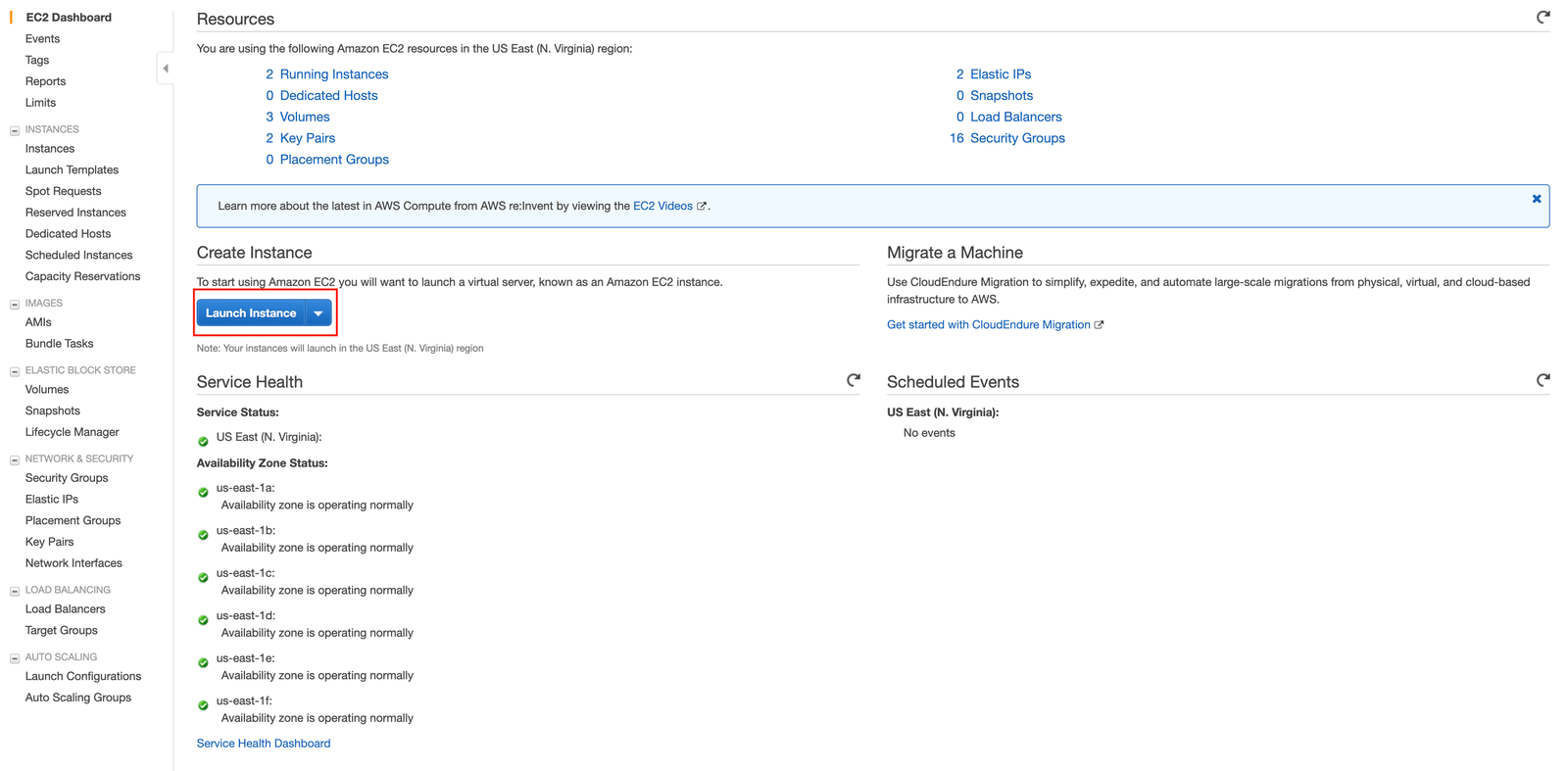Open Limits in the sidebar

coord(40,103)
